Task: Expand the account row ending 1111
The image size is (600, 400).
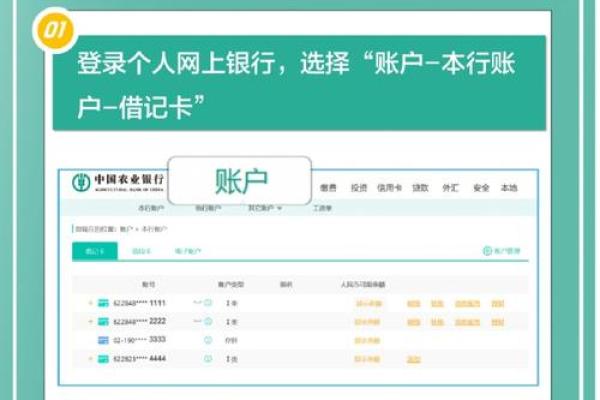Action: pos(91,303)
